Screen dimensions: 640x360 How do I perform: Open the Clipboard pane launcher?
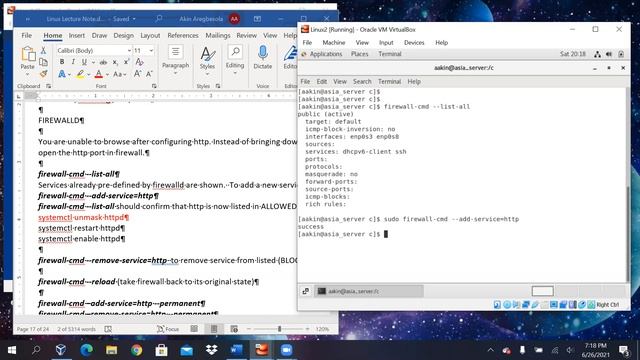point(49,86)
